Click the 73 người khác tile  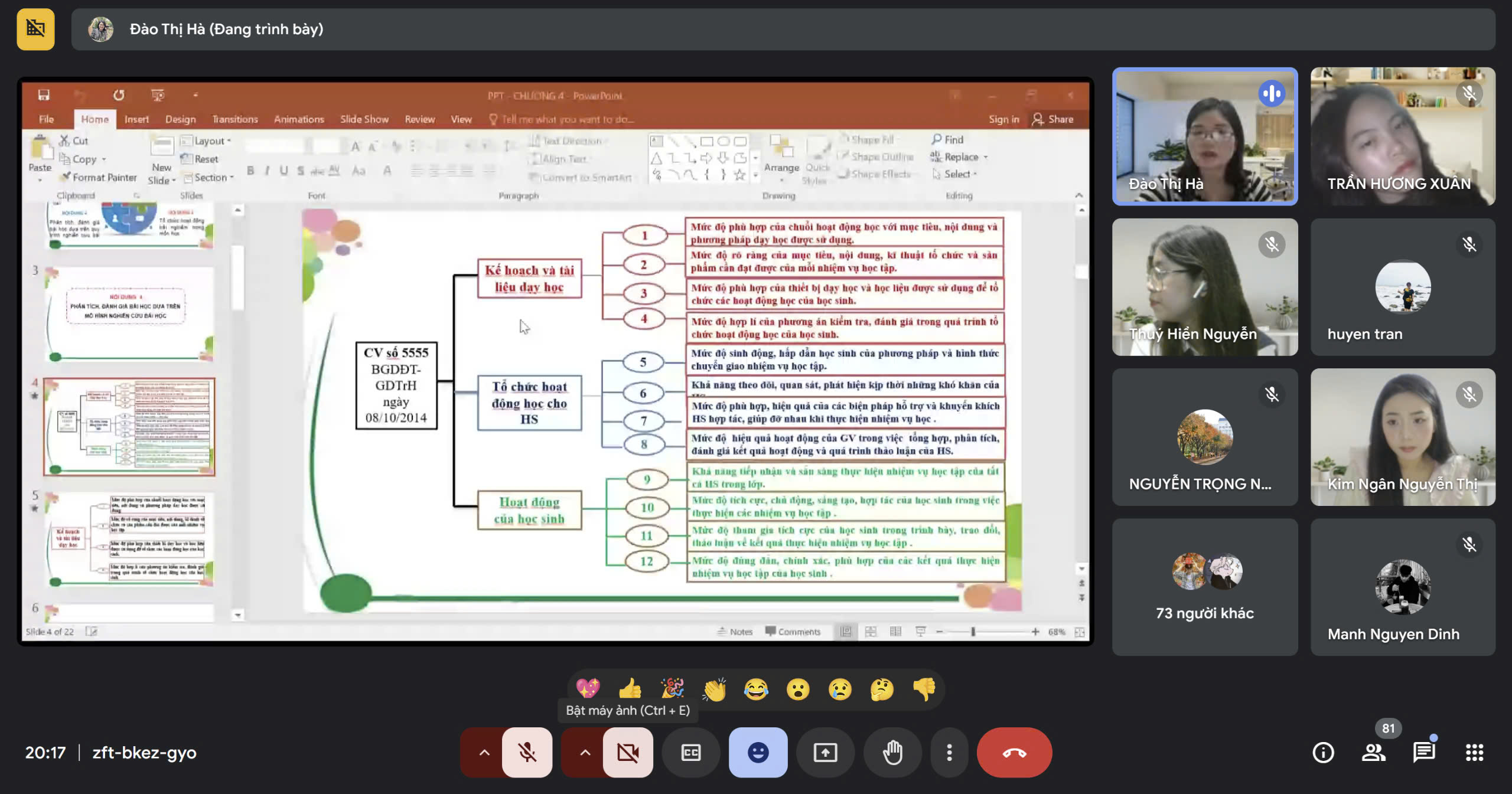(1204, 587)
